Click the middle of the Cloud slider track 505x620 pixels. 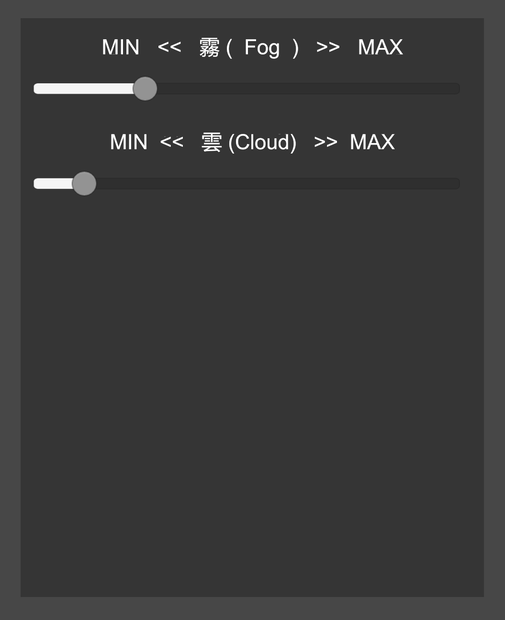pyautogui.click(x=247, y=183)
